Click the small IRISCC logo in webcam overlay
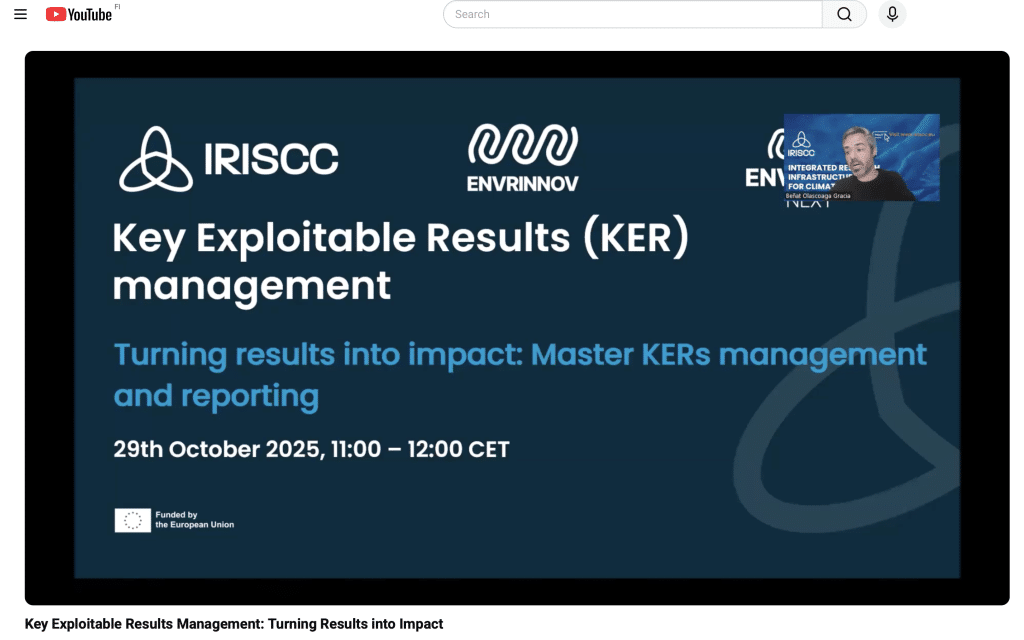 tap(801, 142)
